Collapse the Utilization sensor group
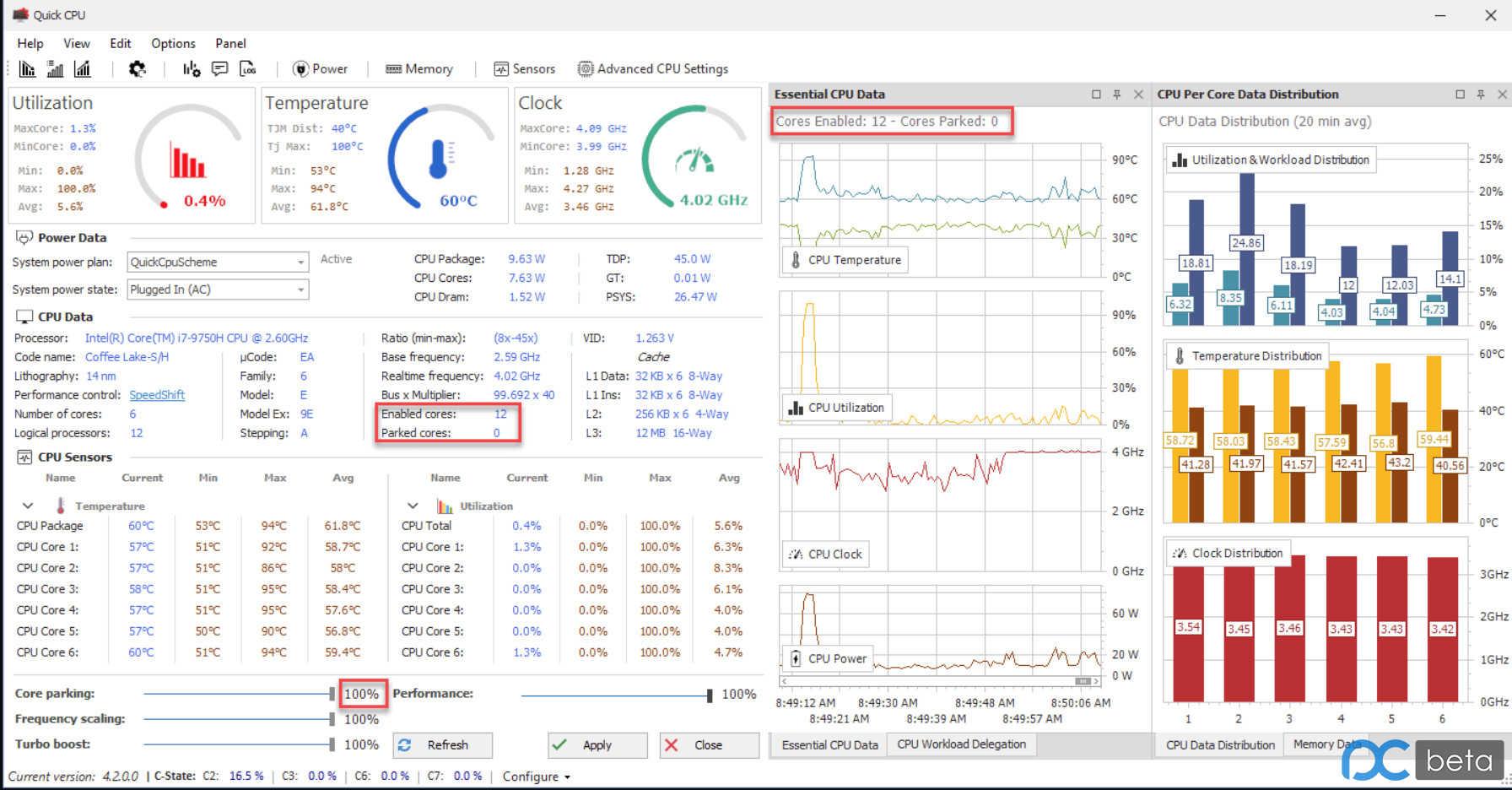This screenshot has height=790, width=1512. pos(413,506)
